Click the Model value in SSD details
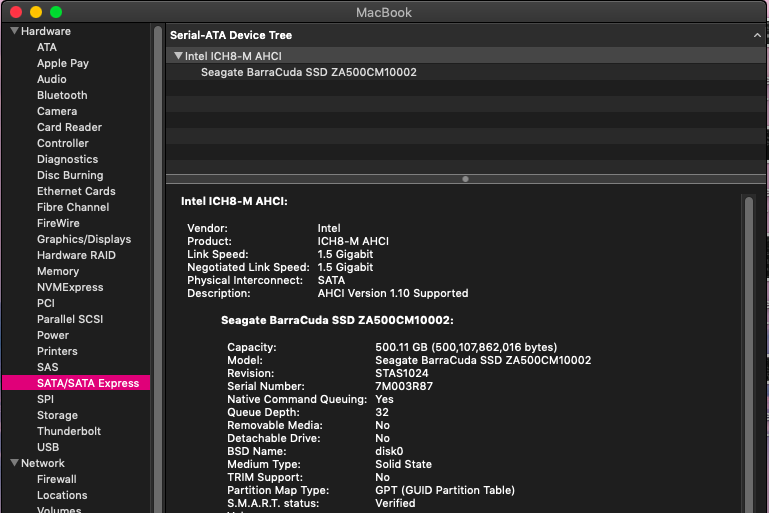The image size is (769, 513). point(483,360)
